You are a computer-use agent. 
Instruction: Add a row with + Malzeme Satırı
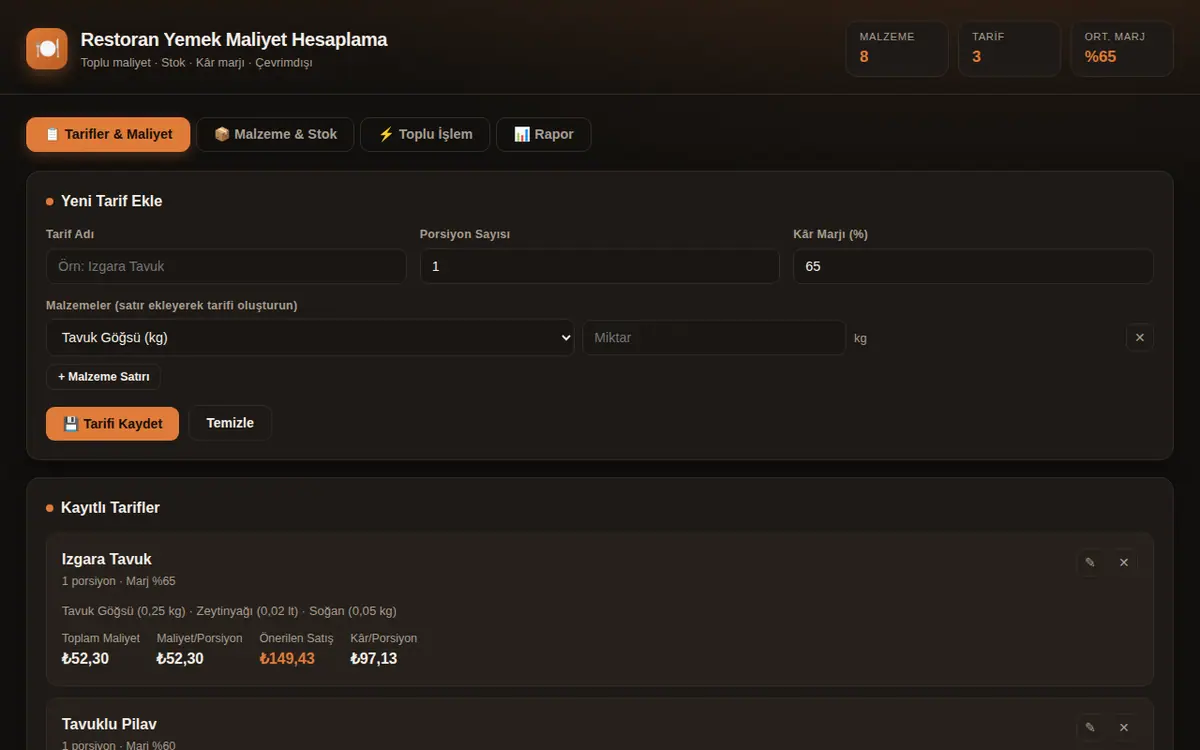click(x=103, y=377)
